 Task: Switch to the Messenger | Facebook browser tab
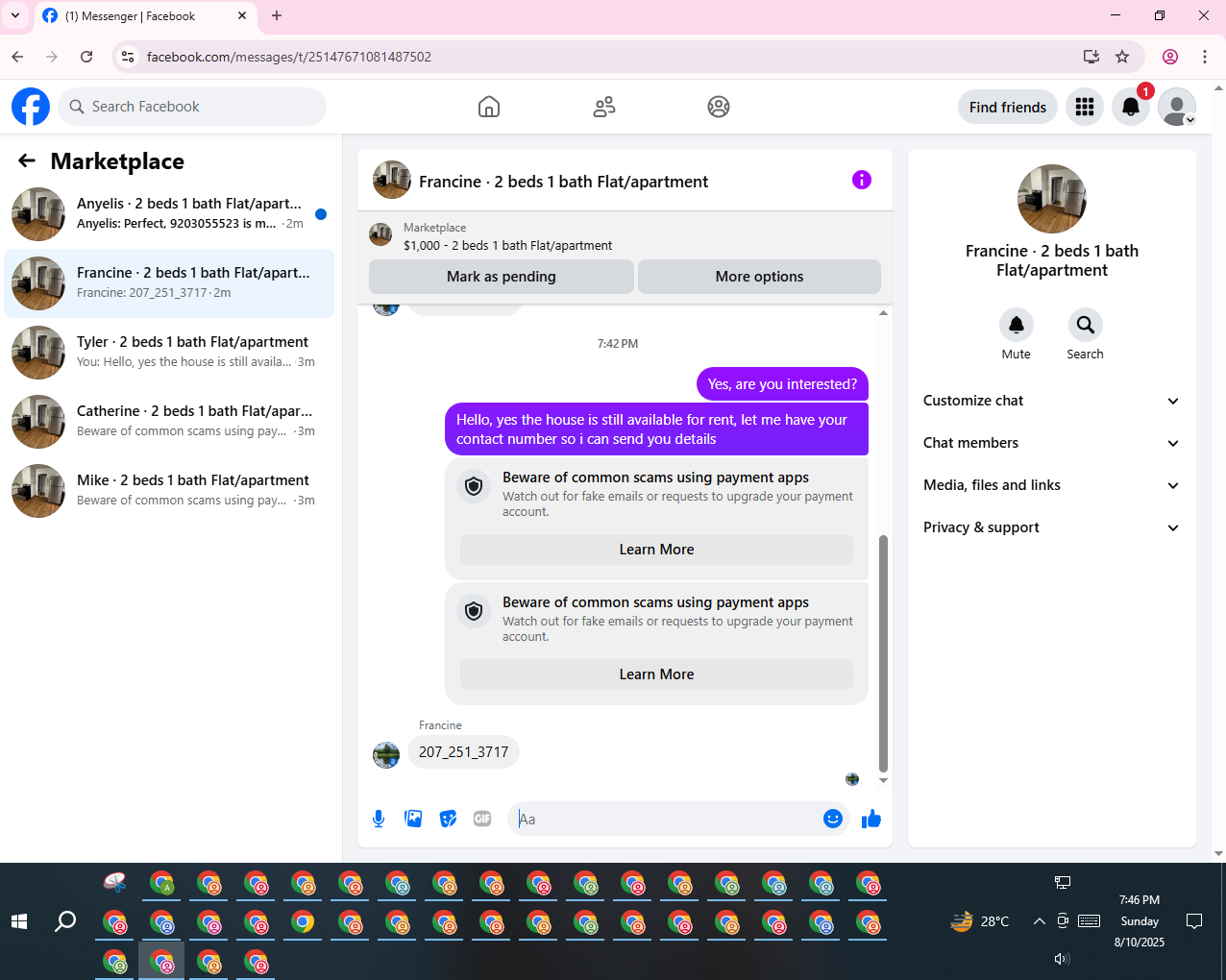point(144,16)
